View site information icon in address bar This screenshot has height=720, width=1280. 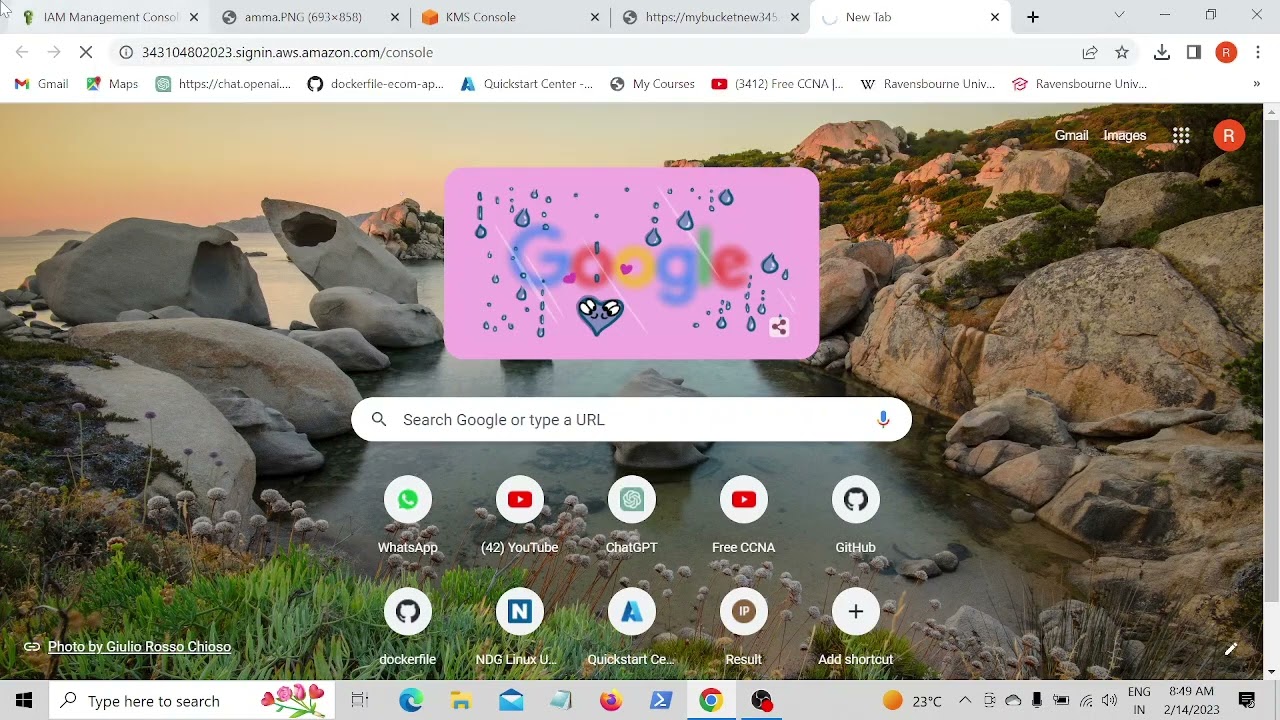(126, 52)
